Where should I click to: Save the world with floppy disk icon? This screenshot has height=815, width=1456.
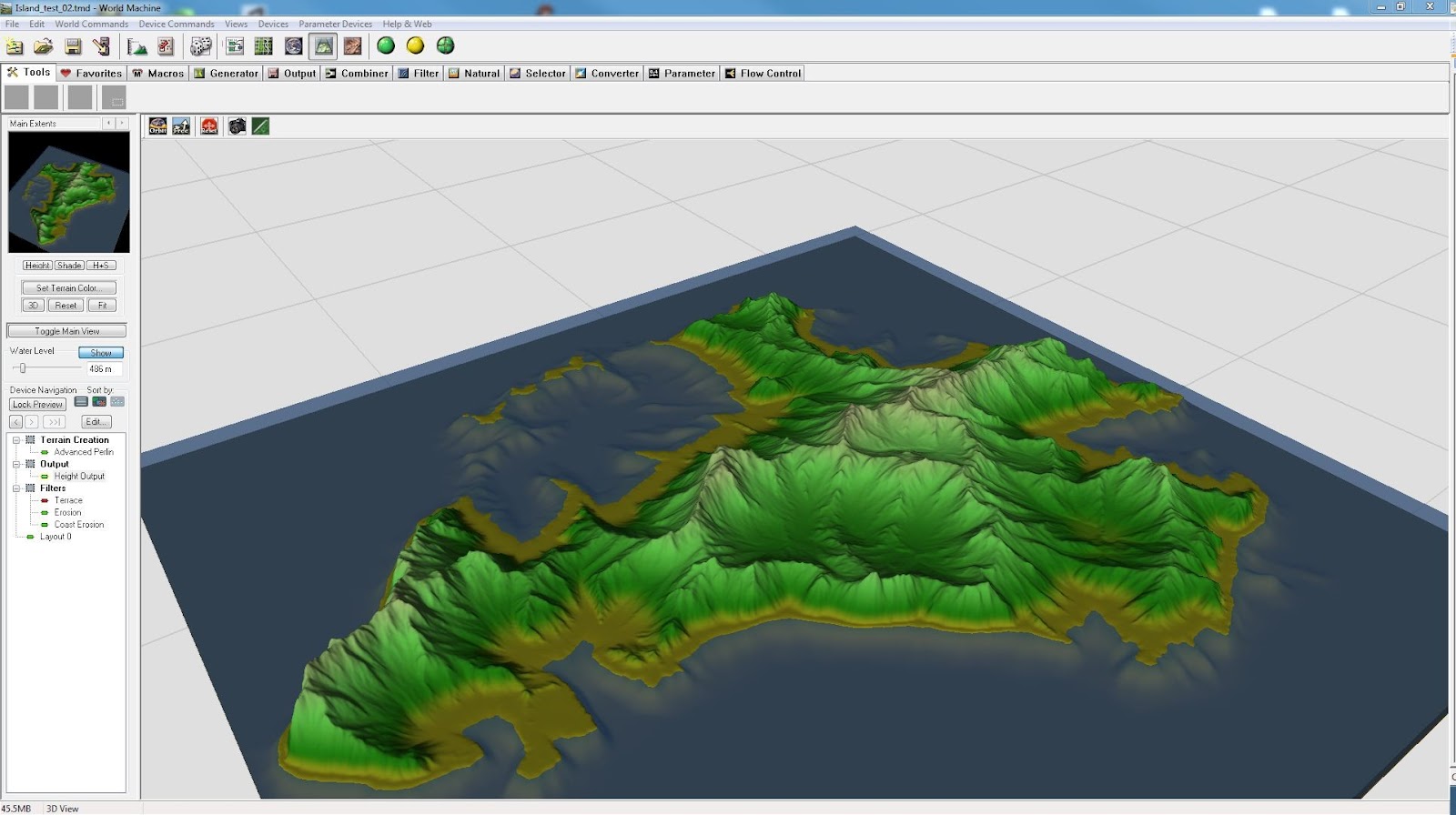click(73, 46)
